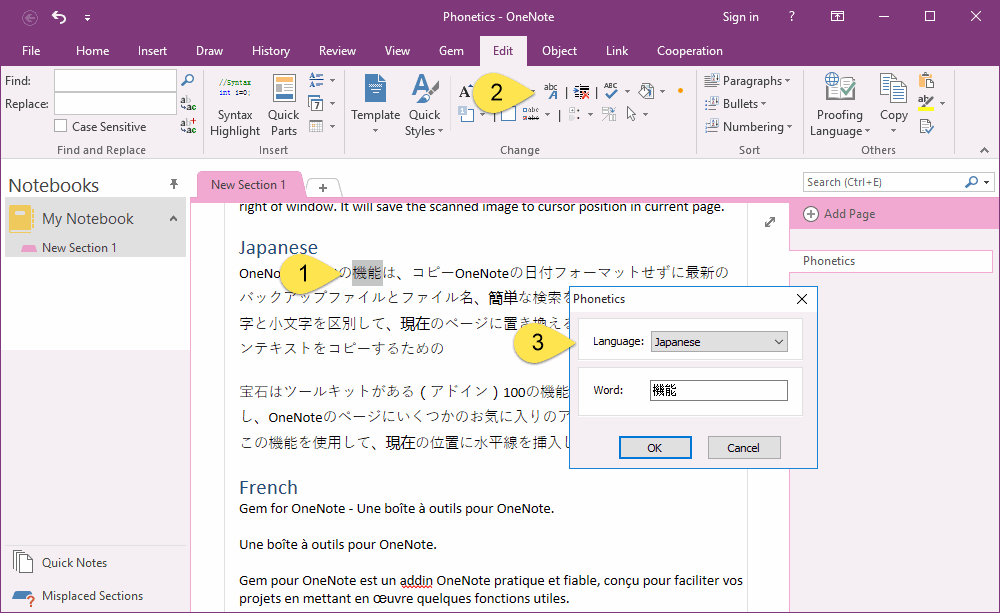Click Cancel in the Phonetics dialog
This screenshot has width=1000, height=613.
(744, 447)
